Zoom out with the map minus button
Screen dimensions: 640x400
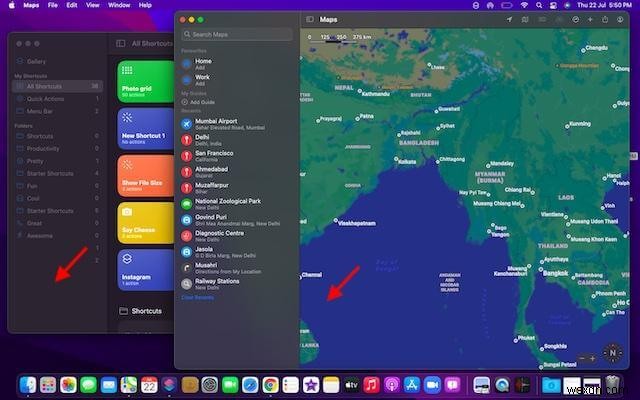pyautogui.click(x=582, y=358)
